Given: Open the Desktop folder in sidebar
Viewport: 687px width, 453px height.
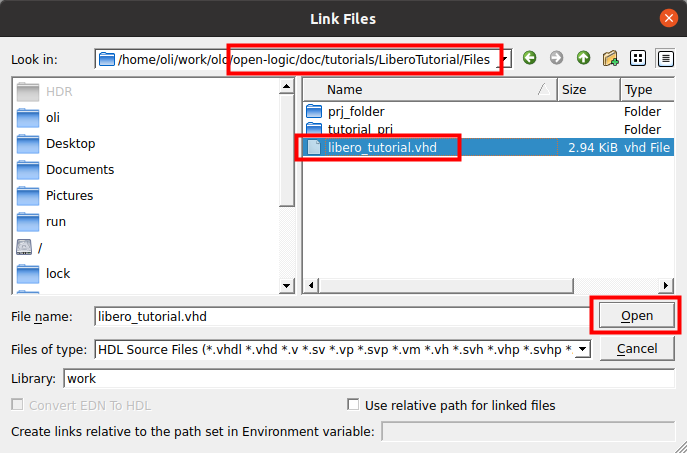Looking at the screenshot, I should 56,144.
